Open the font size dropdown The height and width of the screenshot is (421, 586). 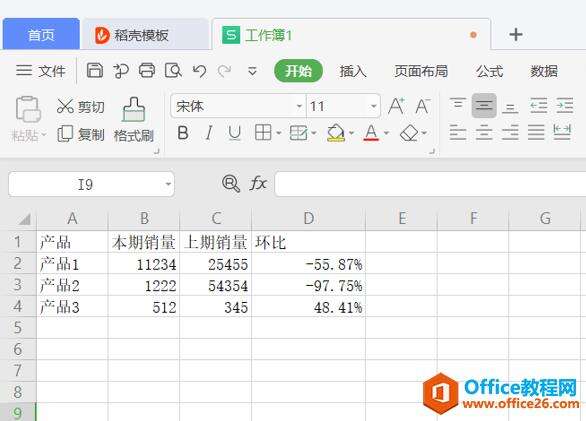[373, 106]
